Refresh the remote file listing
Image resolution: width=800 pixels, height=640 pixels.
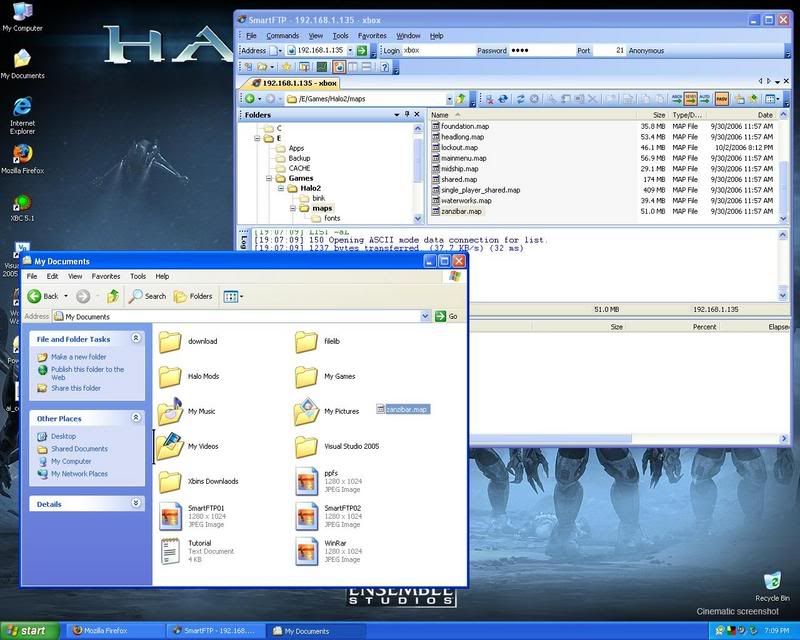click(520, 99)
